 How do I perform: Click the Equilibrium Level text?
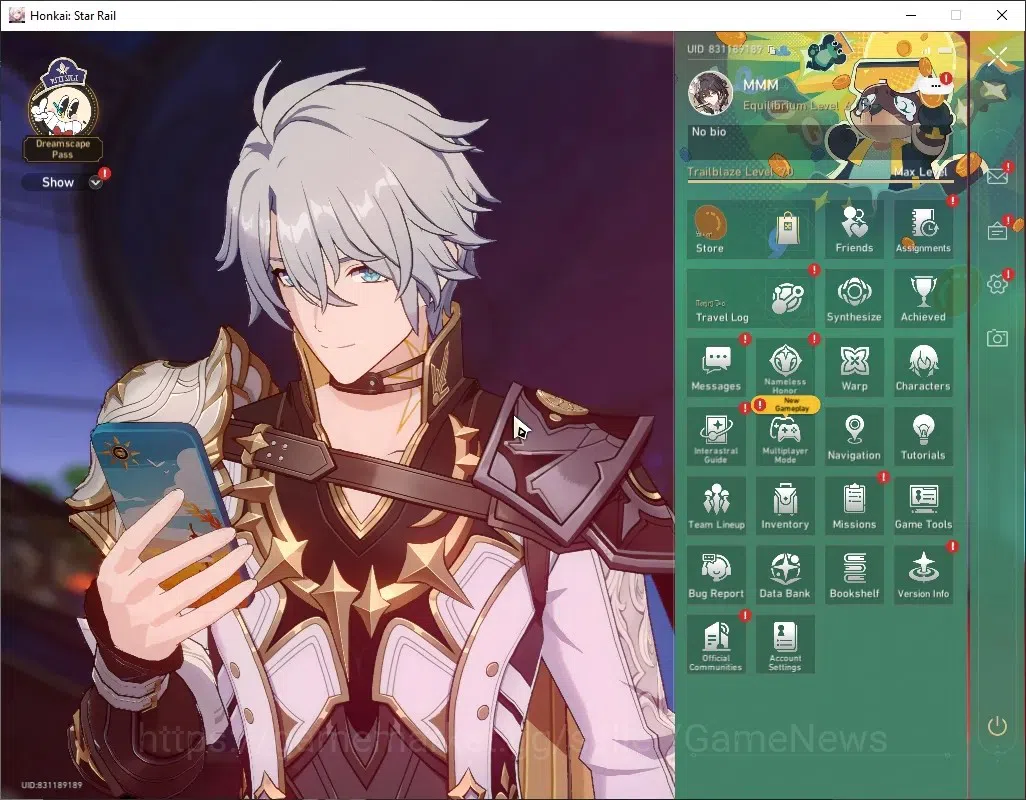797,105
